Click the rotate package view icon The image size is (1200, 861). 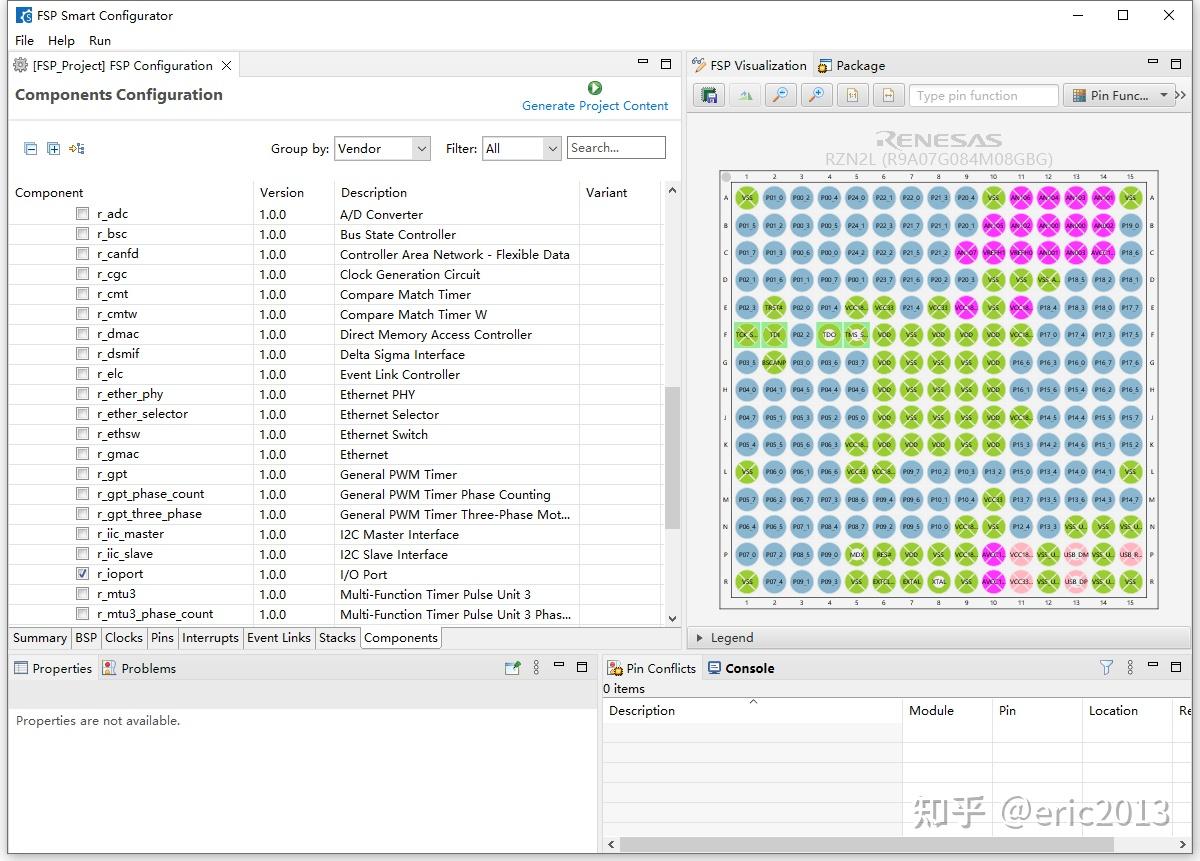[745, 95]
